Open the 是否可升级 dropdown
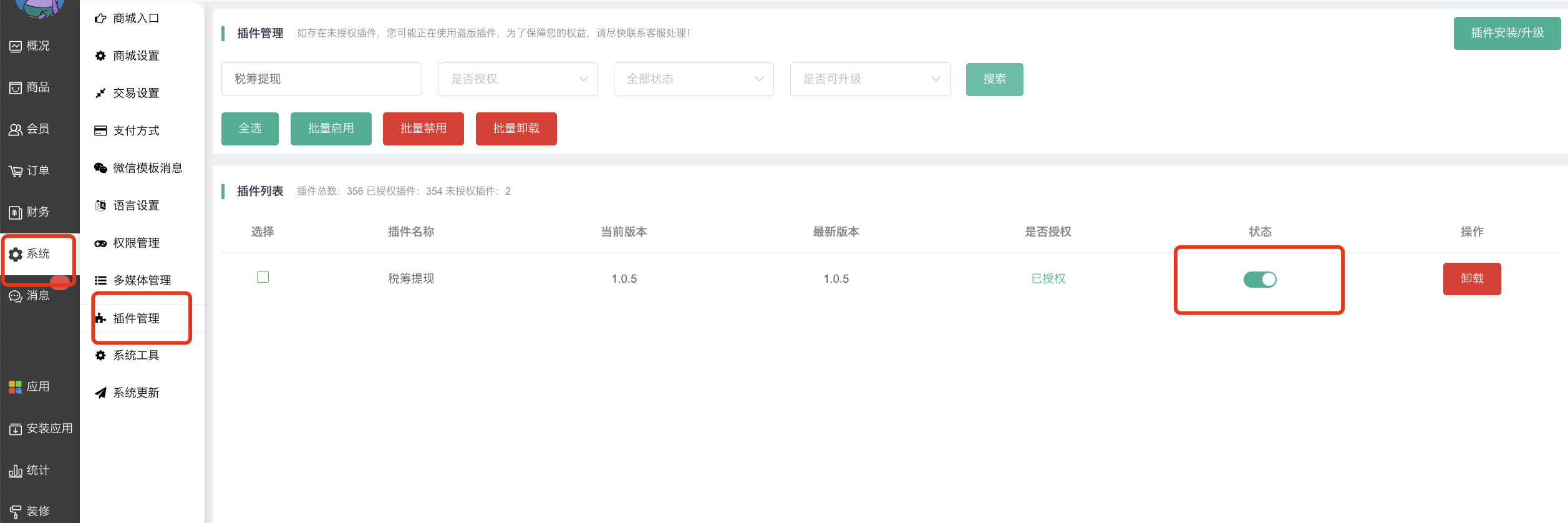The image size is (1568, 523). (x=869, y=79)
